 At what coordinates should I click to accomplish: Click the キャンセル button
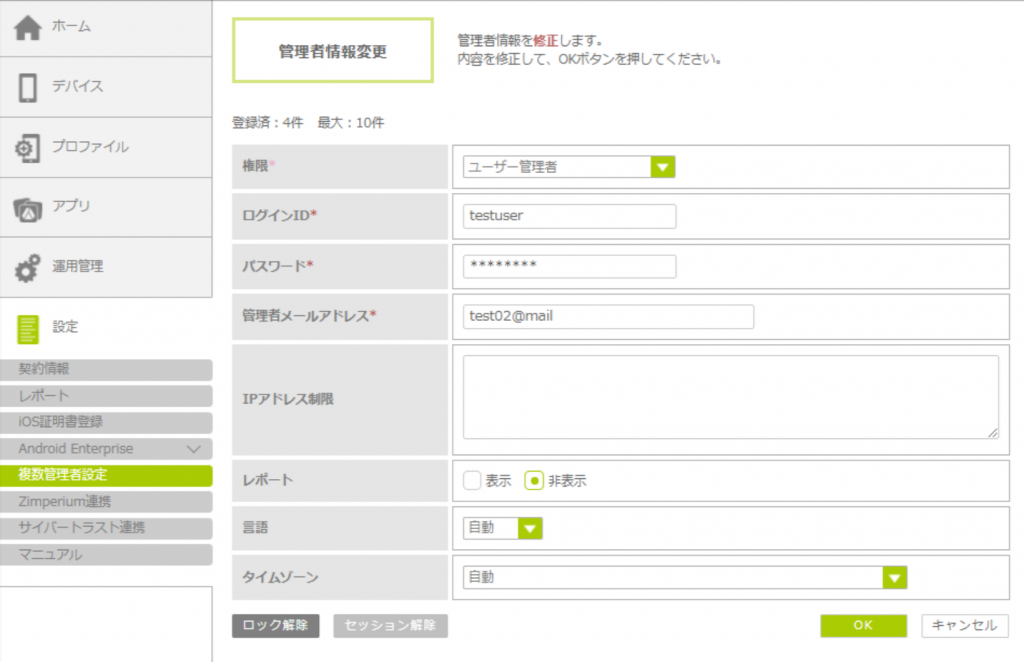964,625
